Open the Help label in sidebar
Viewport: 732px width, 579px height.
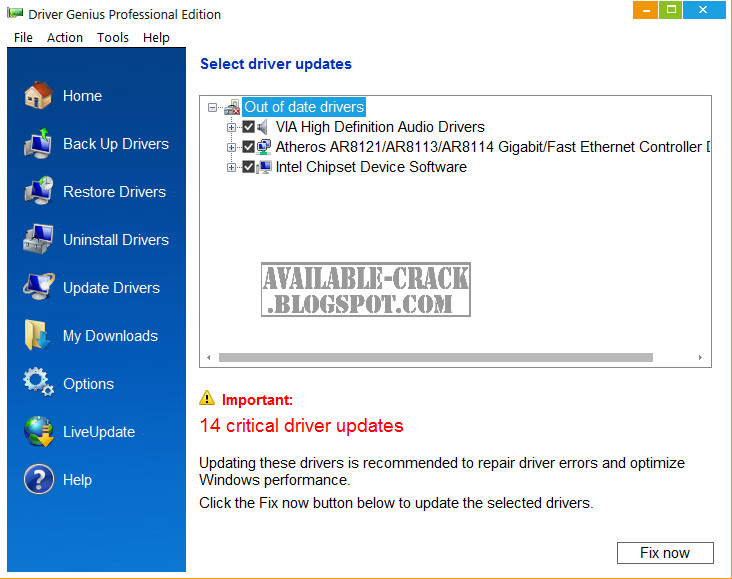coord(77,480)
